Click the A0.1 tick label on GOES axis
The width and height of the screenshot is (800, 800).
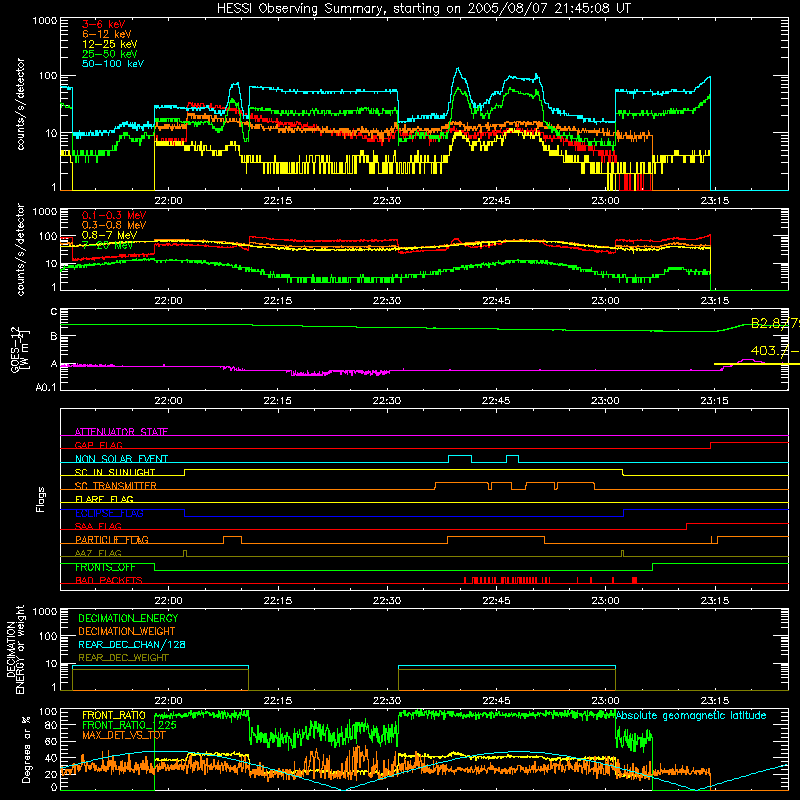tap(46, 387)
